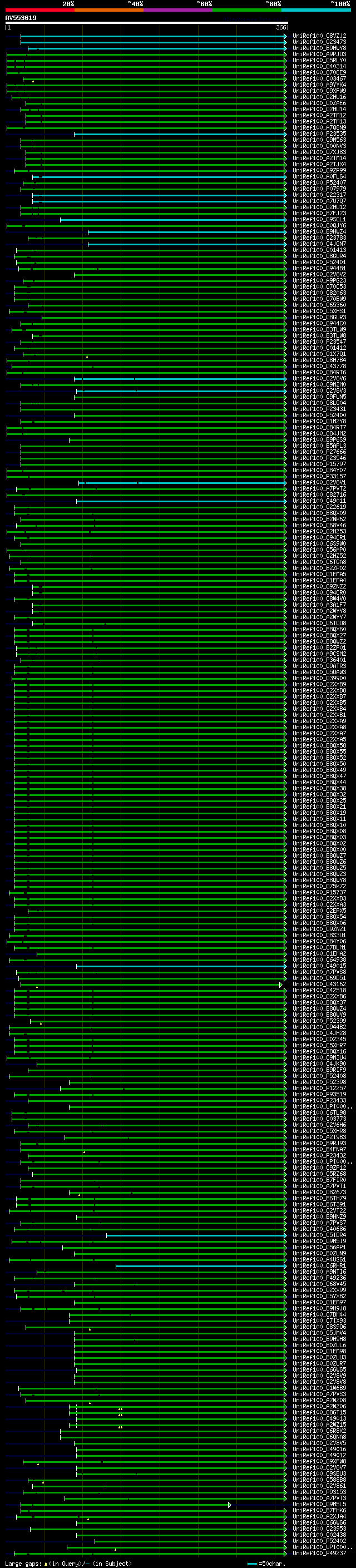This screenshot has width=356, height=1568.
Task: Select the UniRef100_Q03467 label
Action: 319,78
